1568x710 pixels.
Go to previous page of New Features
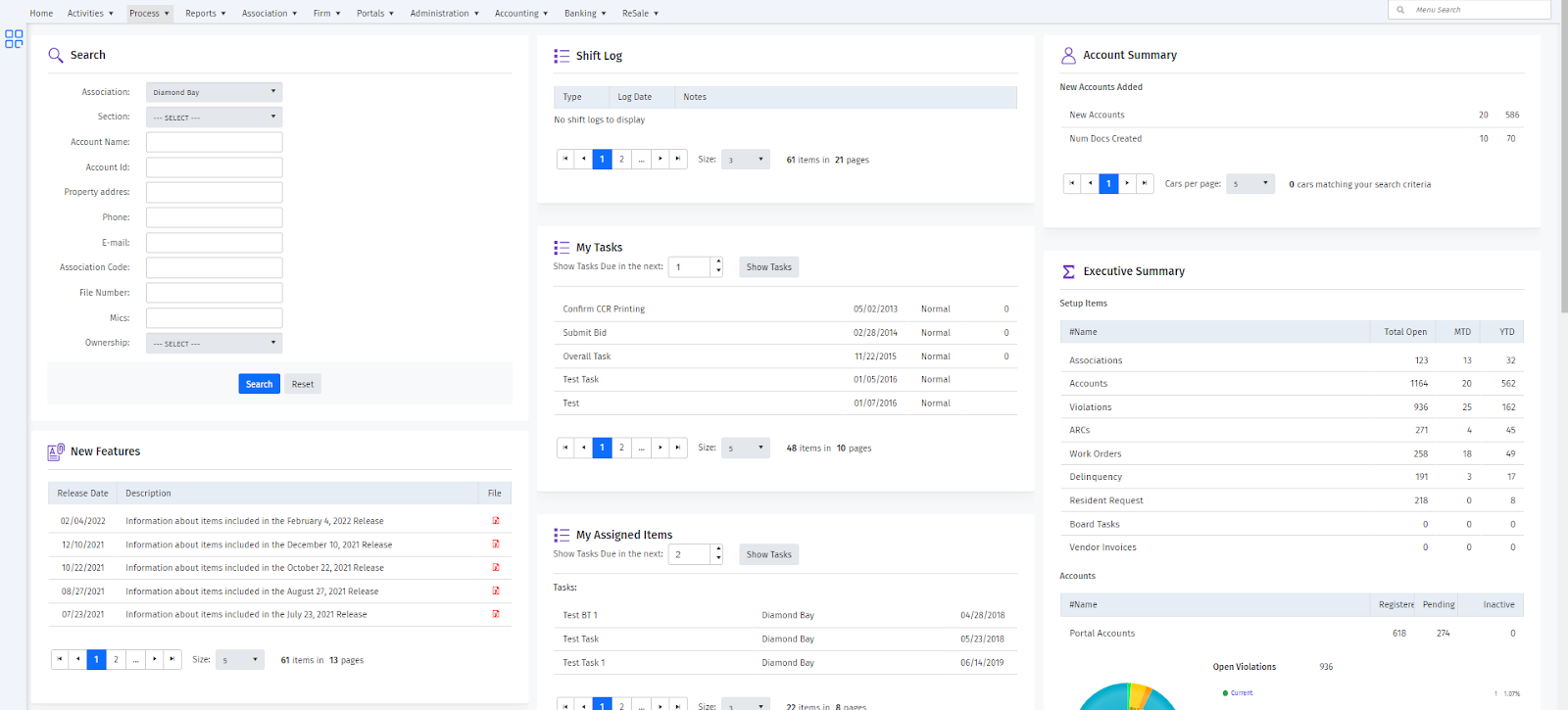point(78,659)
